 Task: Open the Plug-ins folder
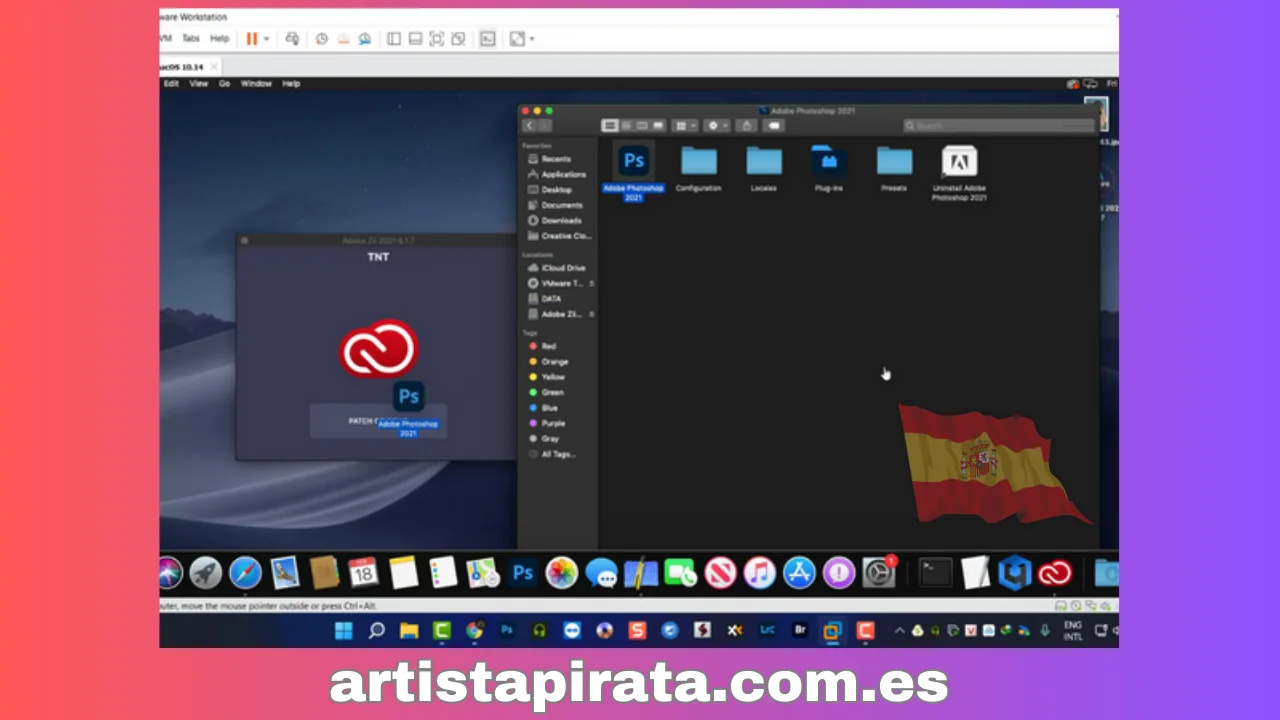point(828,161)
